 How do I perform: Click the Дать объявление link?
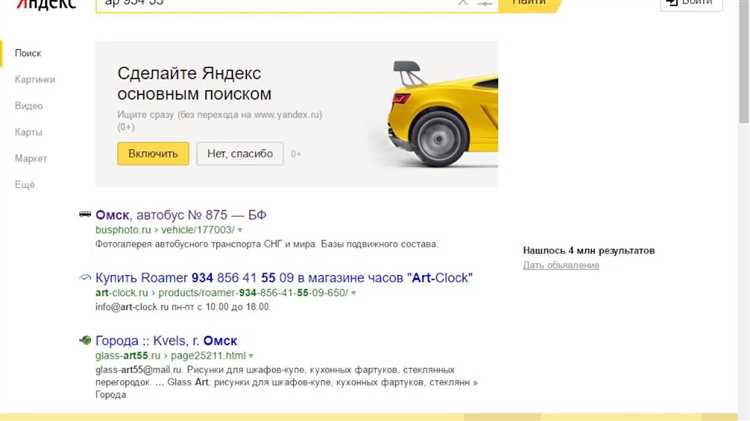coord(561,265)
